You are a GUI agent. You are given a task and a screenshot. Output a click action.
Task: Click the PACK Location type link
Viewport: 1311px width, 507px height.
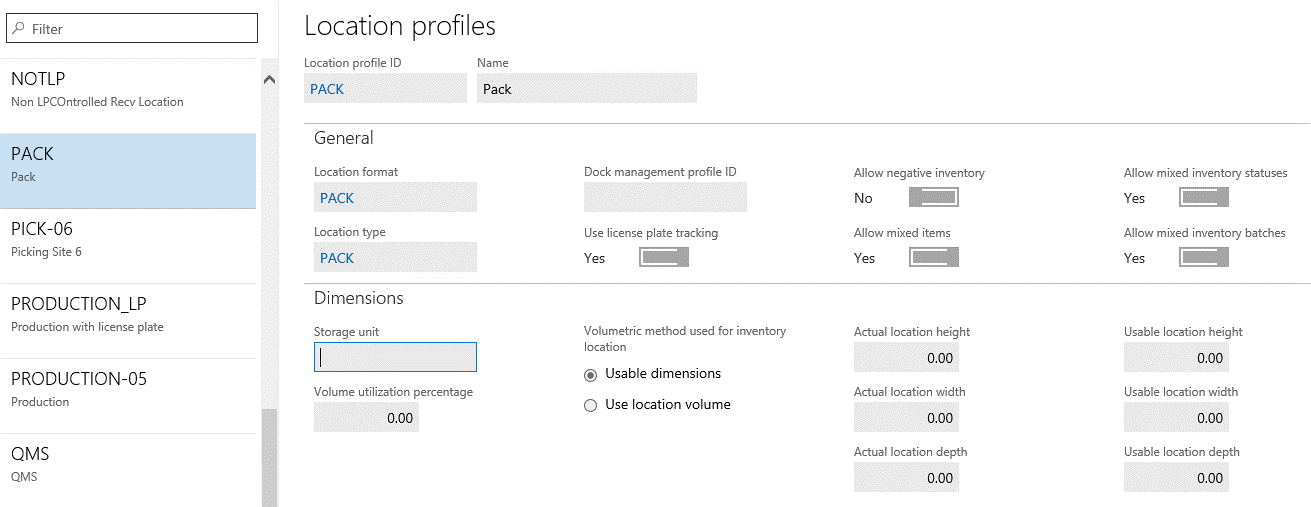click(x=337, y=258)
